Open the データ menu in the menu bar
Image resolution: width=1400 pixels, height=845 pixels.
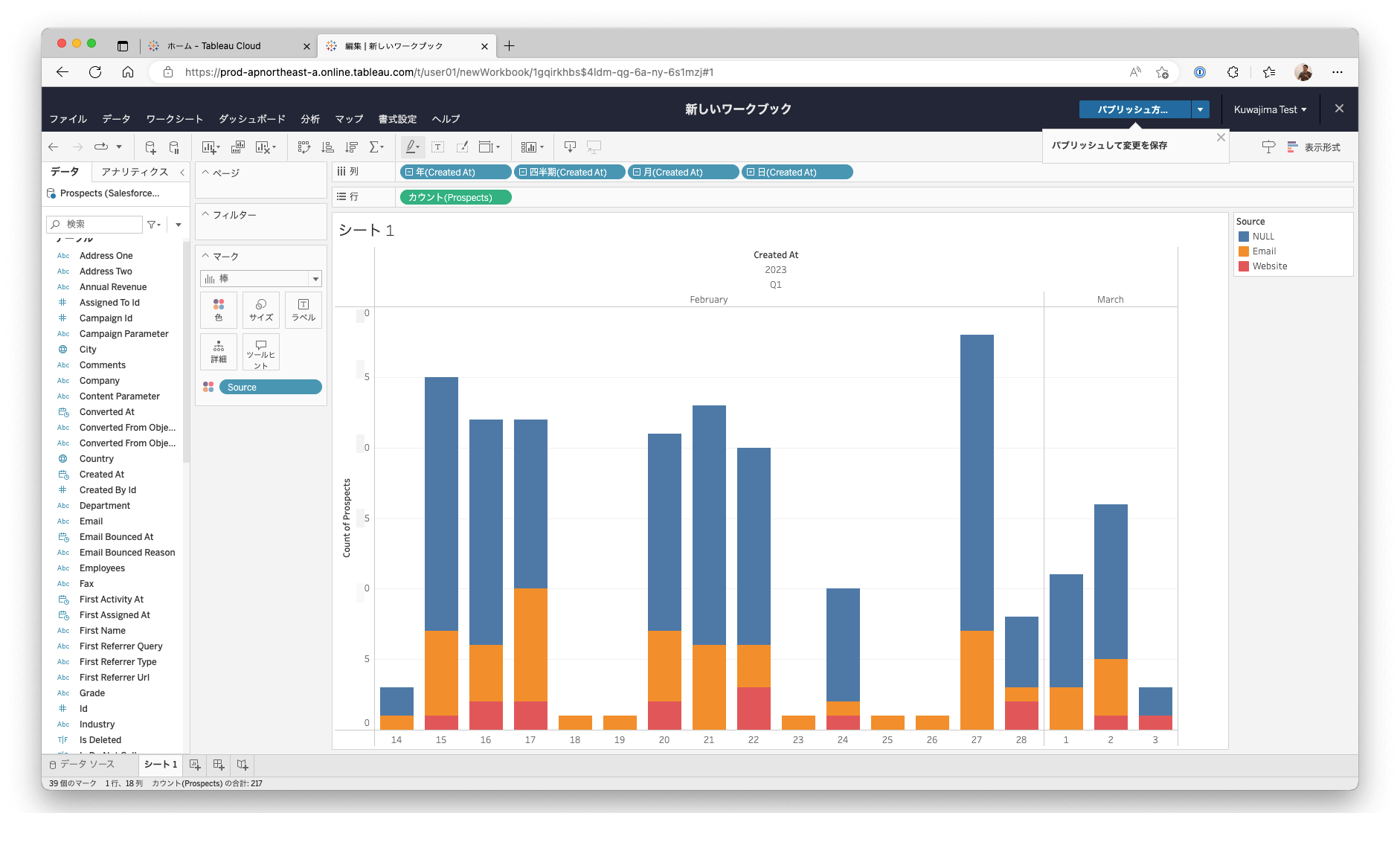tap(116, 119)
